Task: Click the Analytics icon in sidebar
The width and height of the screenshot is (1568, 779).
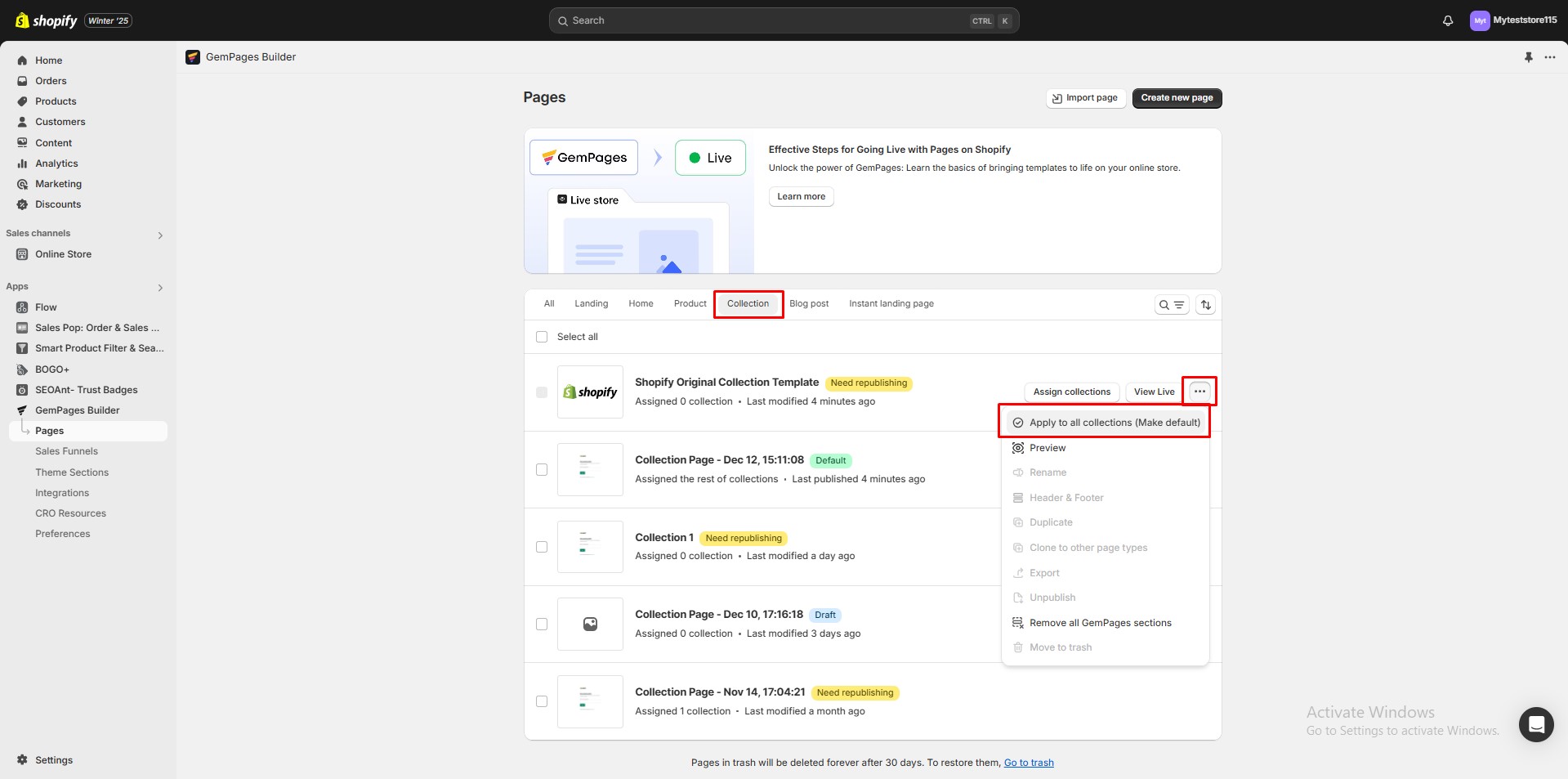Action: [x=22, y=163]
